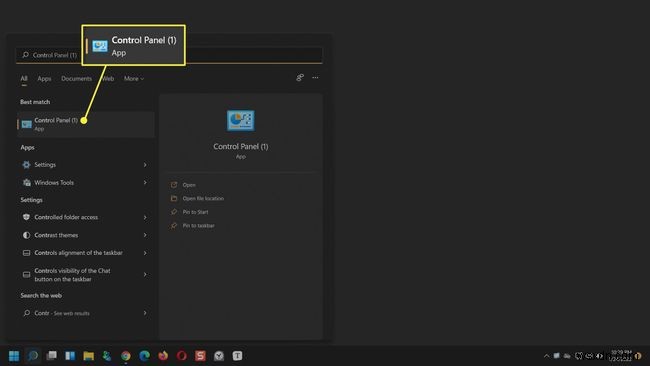Screen dimensions: 650x366
Task: Click the Control Panel (1) title in preview pane
Action: [240, 146]
